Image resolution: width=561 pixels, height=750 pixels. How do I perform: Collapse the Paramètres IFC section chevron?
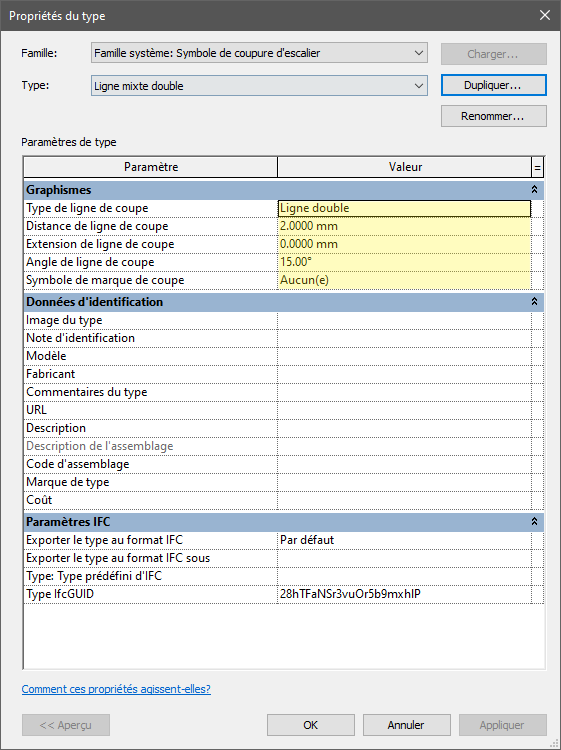[x=534, y=521]
